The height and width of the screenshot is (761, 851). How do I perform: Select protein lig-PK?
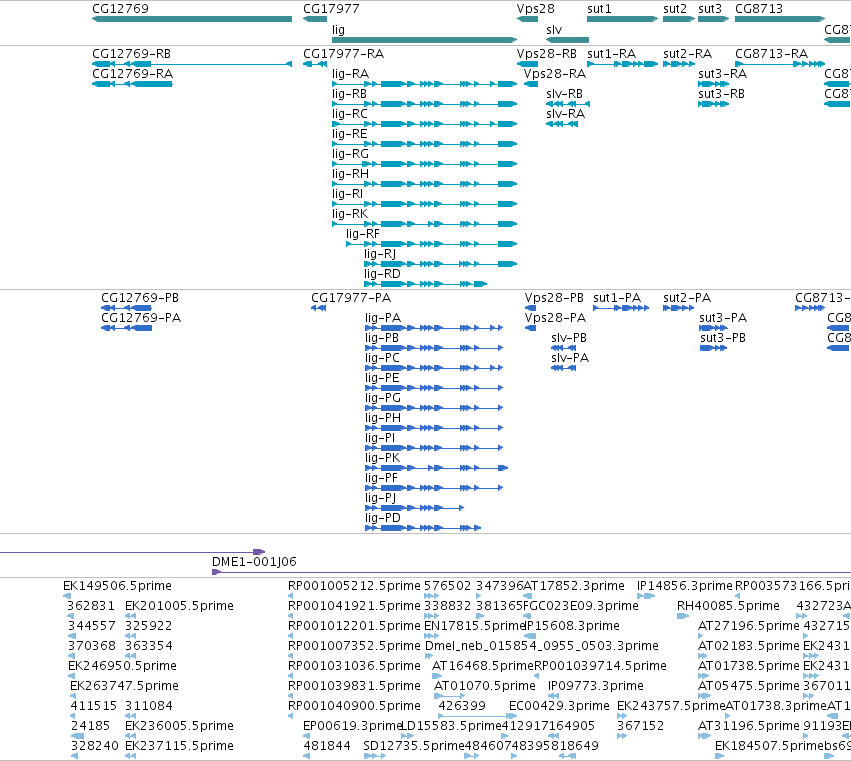point(437,468)
